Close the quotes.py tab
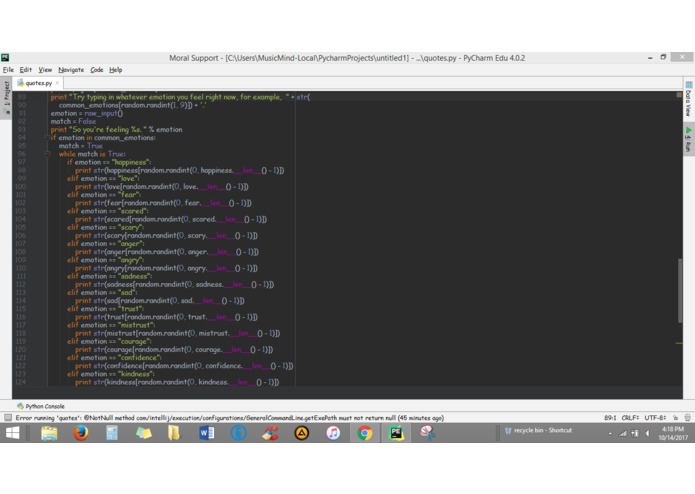The width and height of the screenshot is (695, 494). coord(57,83)
